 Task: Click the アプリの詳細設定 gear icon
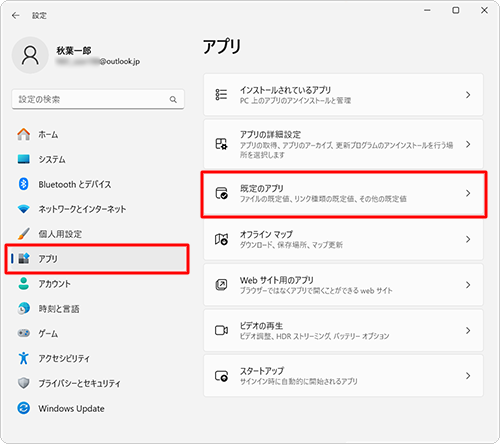click(221, 144)
